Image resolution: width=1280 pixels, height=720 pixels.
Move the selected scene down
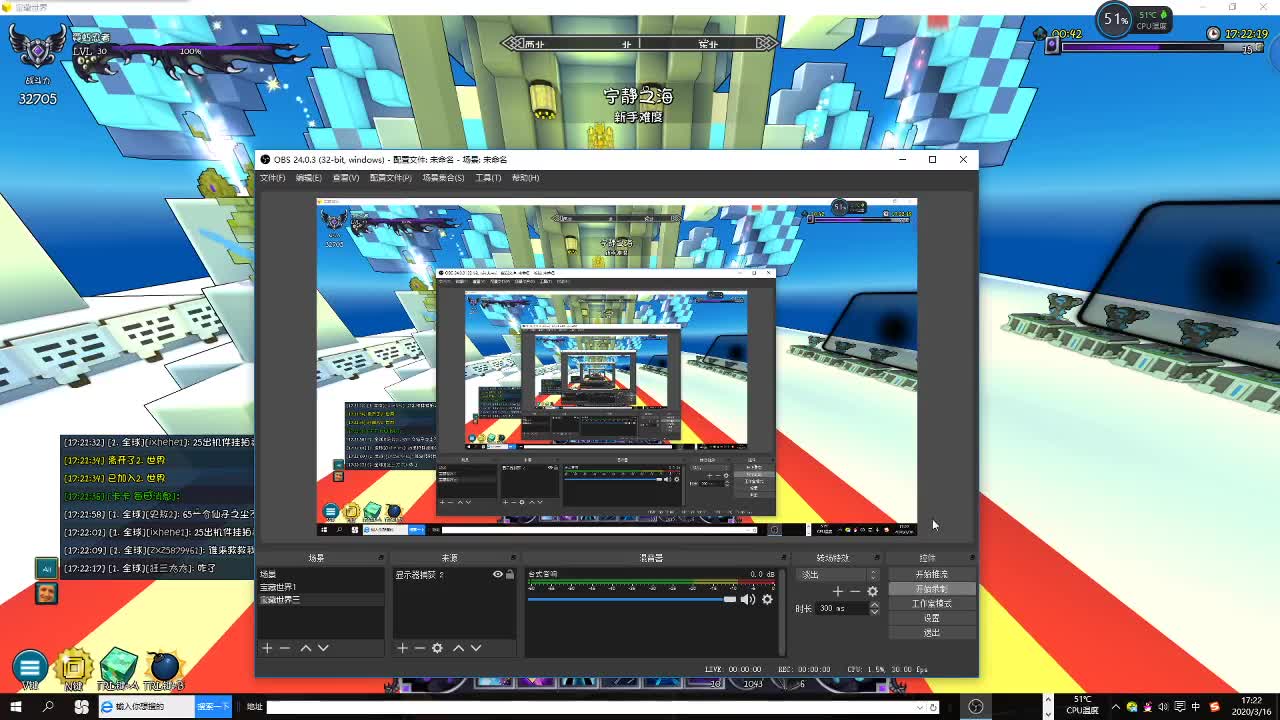click(x=323, y=648)
